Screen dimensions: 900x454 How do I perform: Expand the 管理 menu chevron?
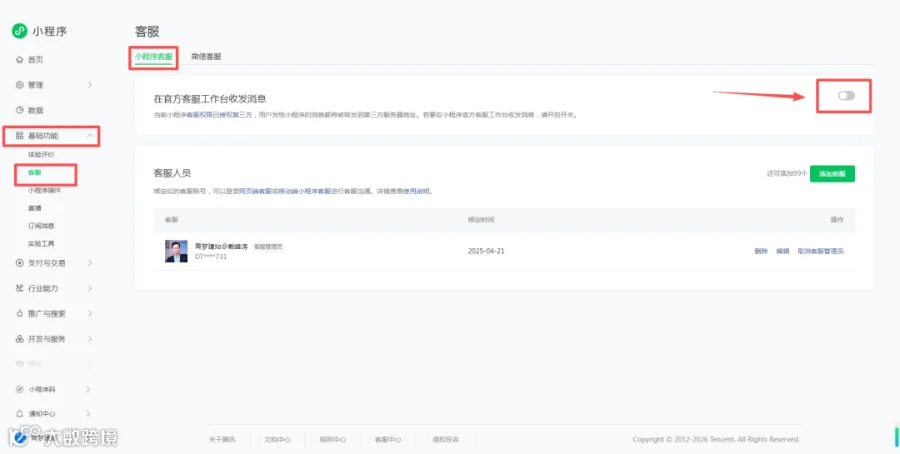[x=90, y=85]
